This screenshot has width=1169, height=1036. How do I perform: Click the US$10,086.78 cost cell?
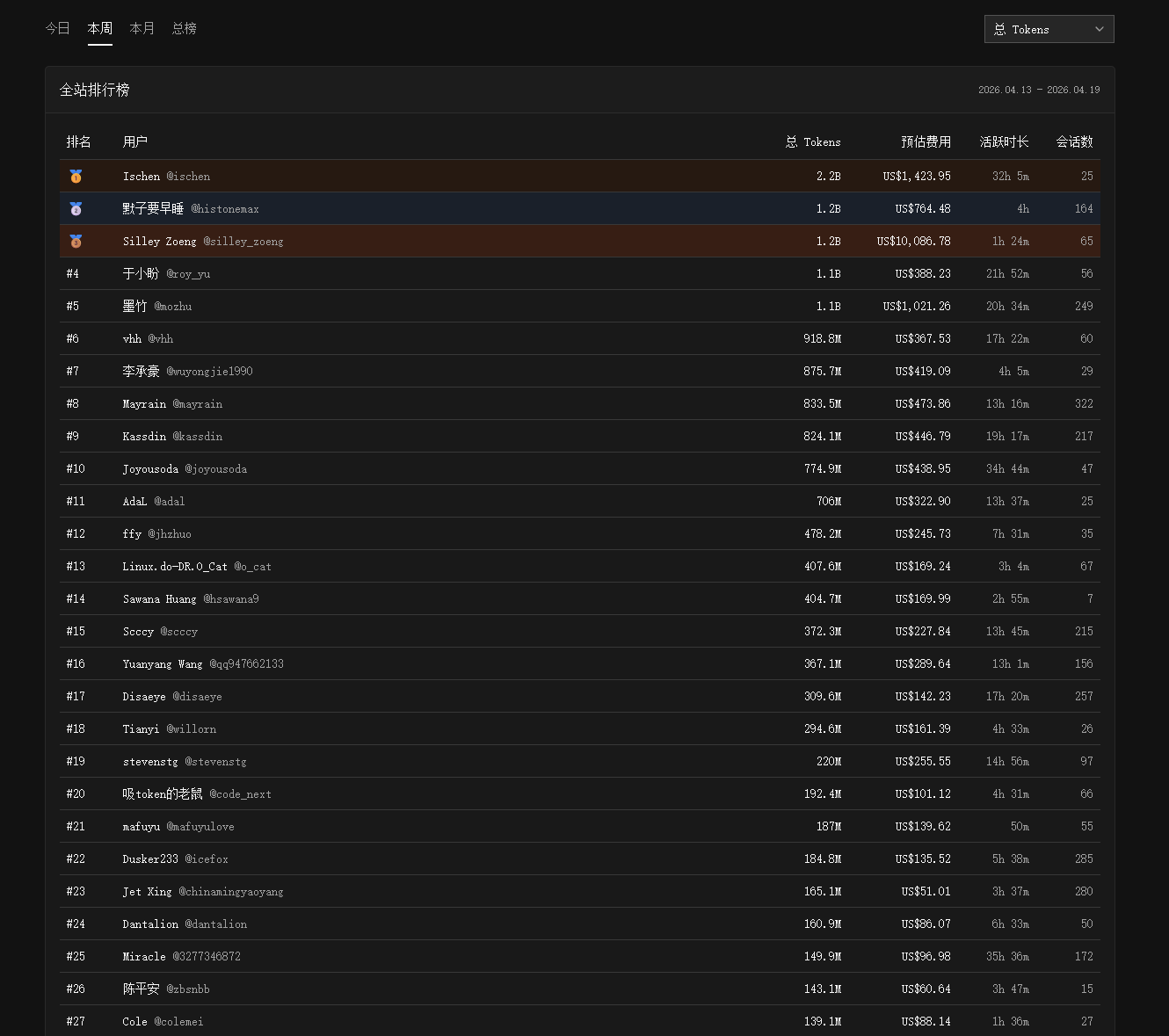pos(913,242)
